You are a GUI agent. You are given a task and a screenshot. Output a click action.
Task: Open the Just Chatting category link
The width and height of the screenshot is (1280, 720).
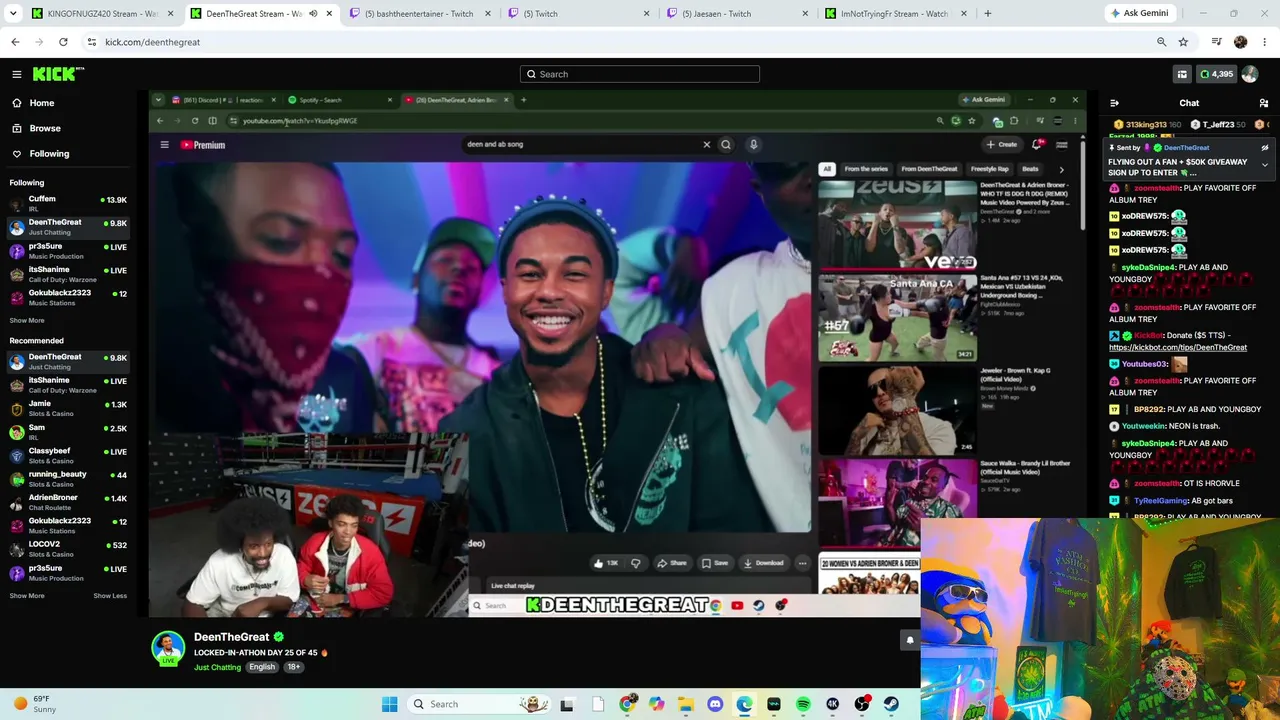click(217, 667)
